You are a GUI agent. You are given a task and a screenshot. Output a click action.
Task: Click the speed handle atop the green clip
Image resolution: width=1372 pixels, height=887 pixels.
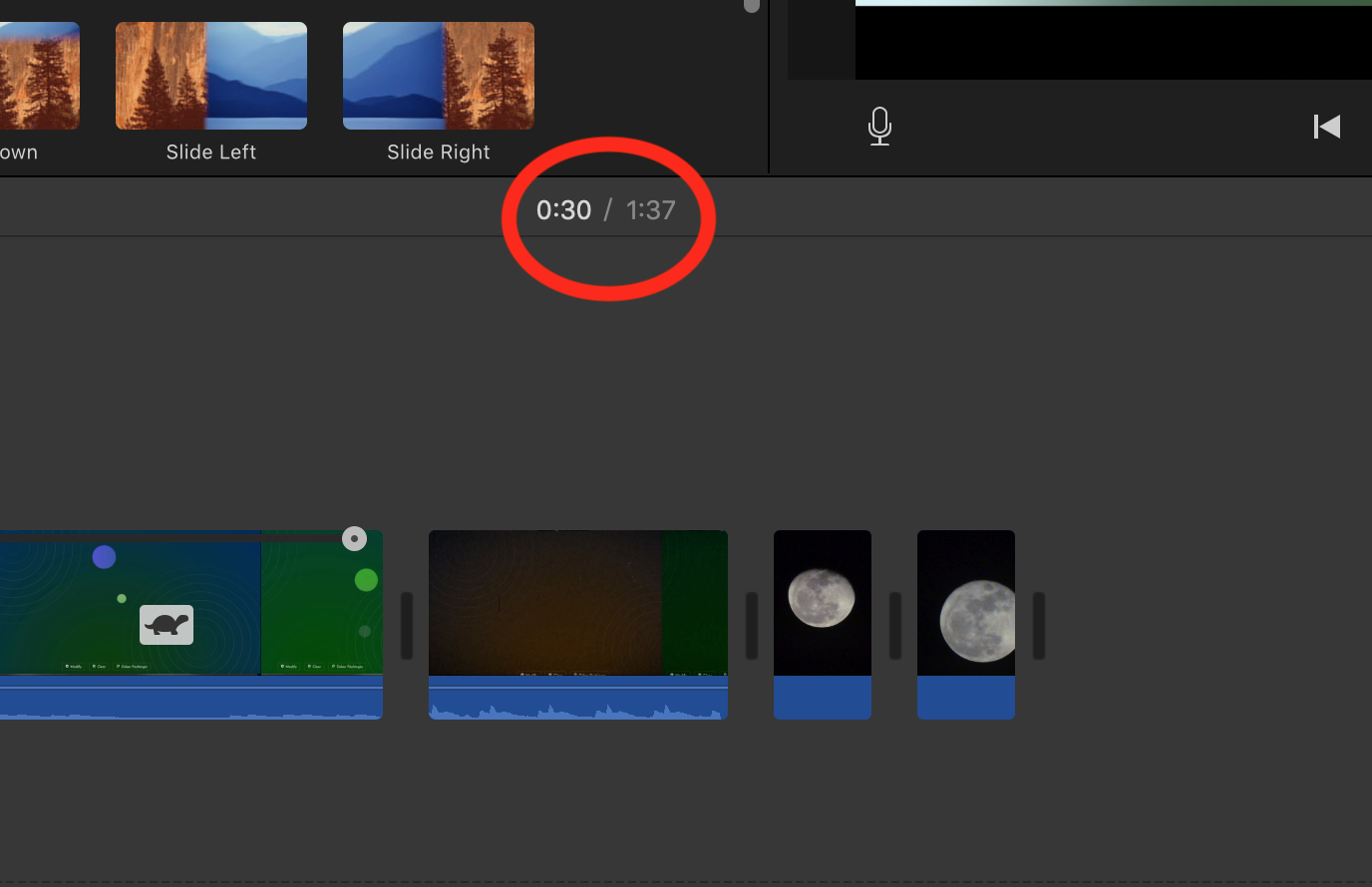click(x=354, y=539)
